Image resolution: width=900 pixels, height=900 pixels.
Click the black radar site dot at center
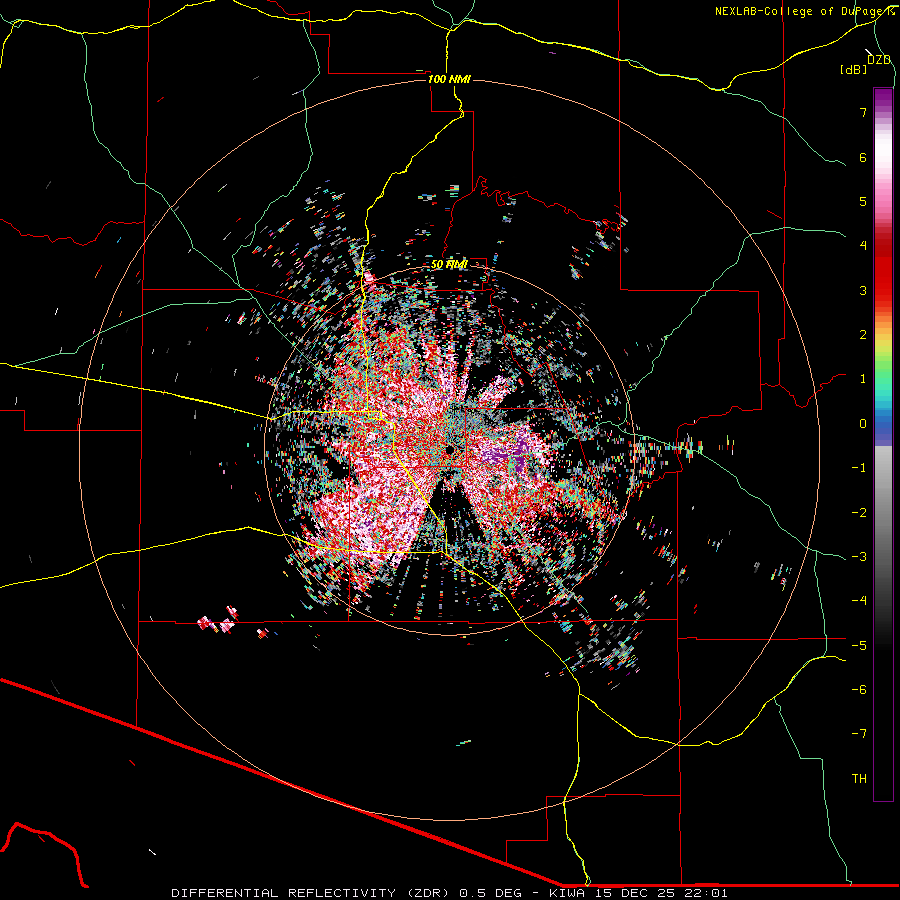449,449
